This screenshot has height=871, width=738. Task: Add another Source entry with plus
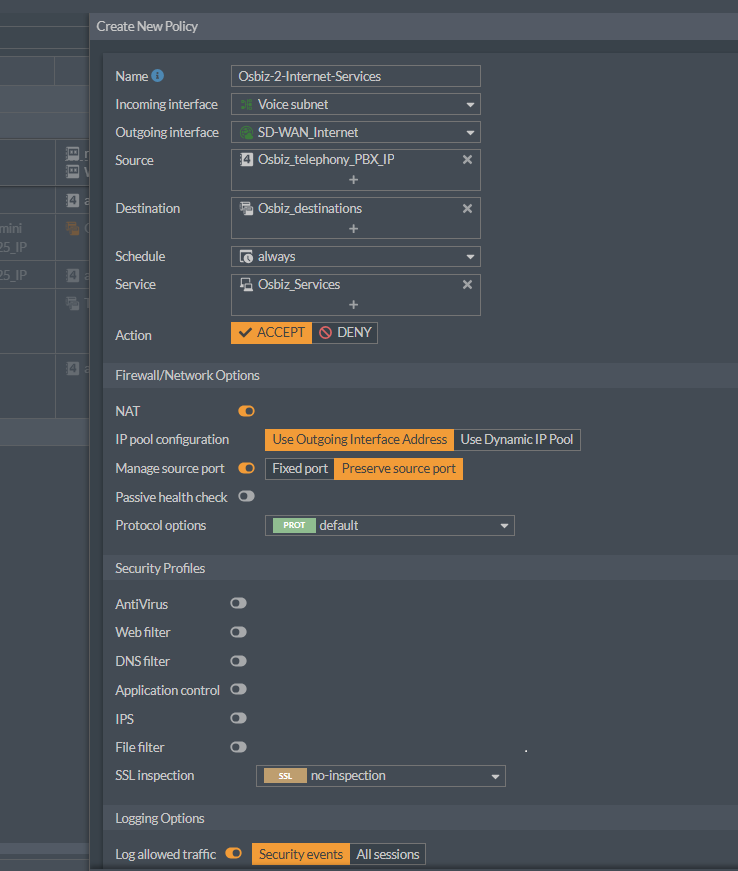tap(353, 180)
